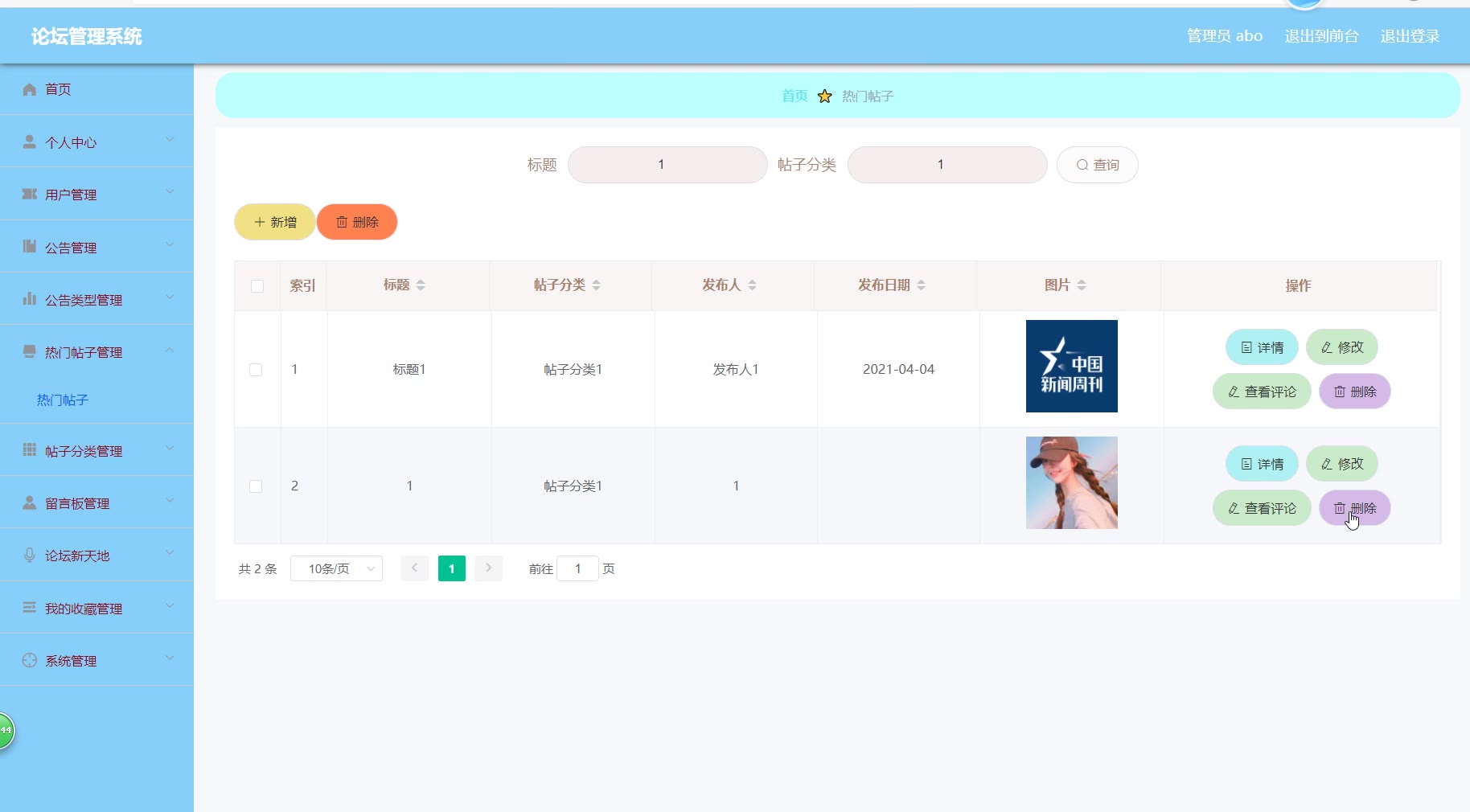Expand the 帖子分类管理 menu chevron
This screenshot has height=812, width=1470.
(170, 449)
